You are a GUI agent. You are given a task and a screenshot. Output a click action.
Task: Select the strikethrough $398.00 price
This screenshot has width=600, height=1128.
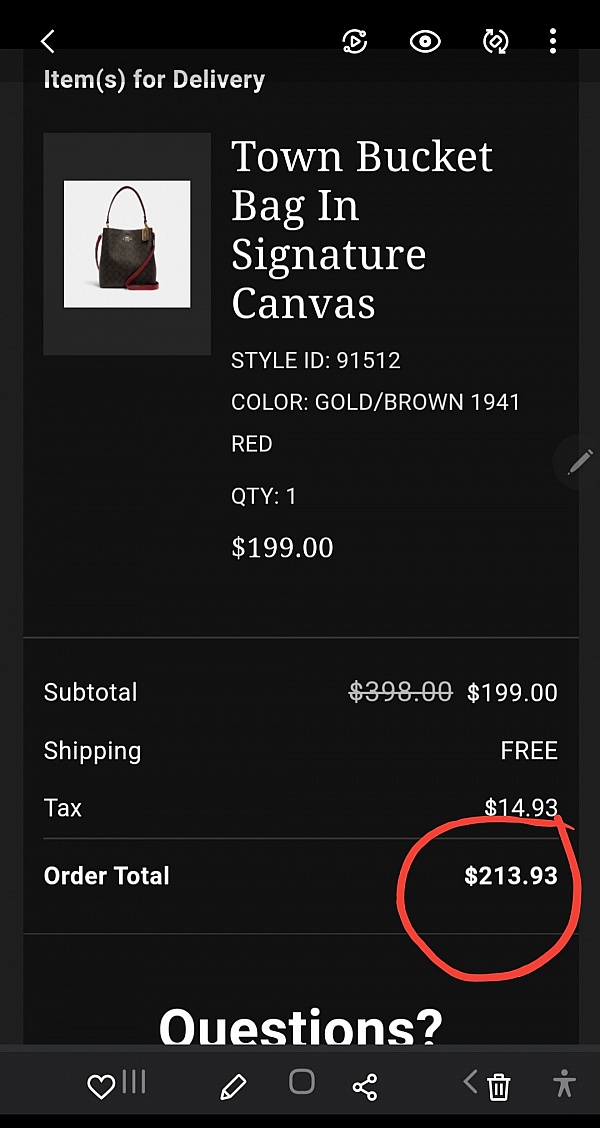(400, 691)
